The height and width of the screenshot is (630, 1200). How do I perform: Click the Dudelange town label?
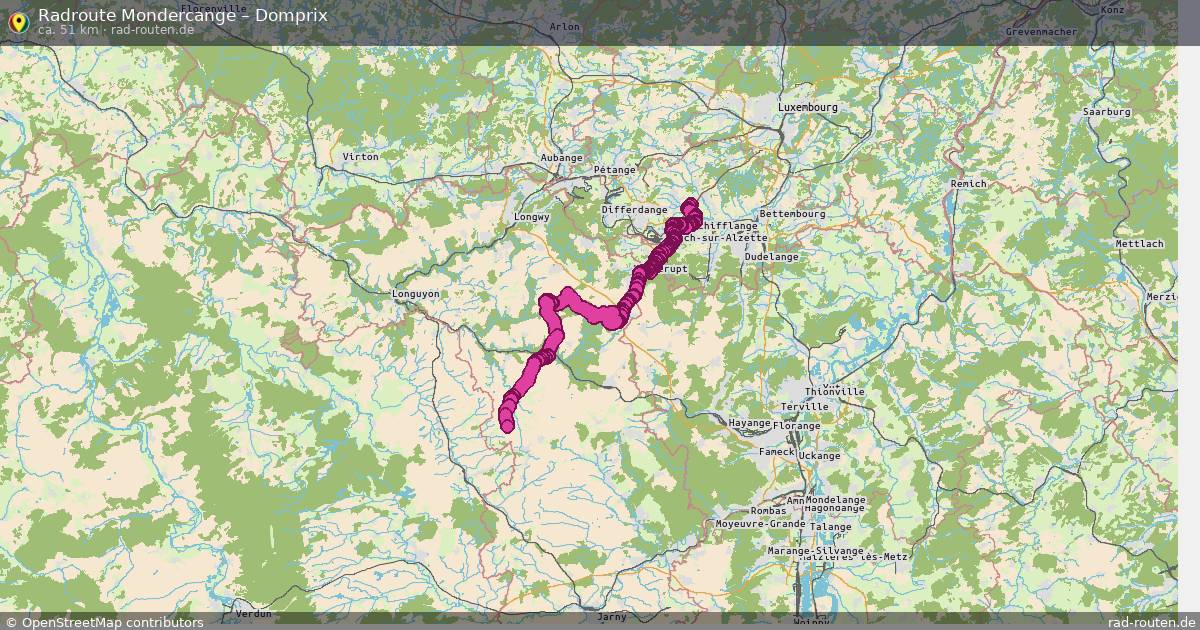(x=772, y=256)
